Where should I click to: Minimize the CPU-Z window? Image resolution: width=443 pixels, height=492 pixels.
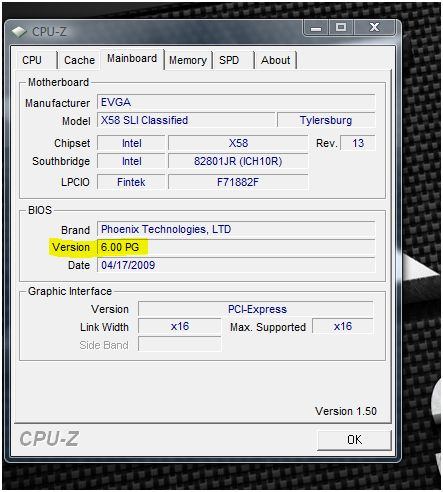coord(316,28)
